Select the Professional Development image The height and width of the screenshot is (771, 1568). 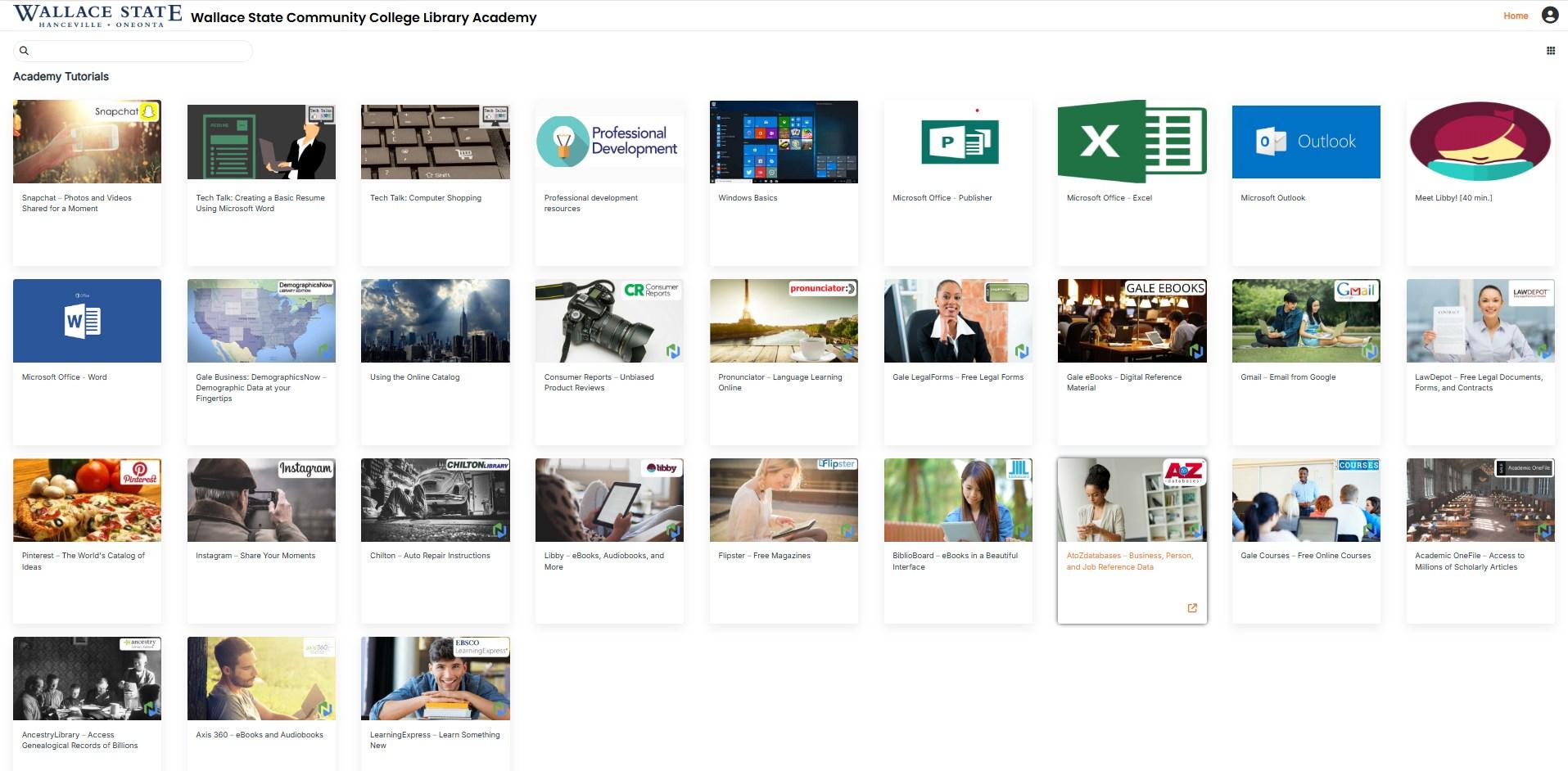point(609,142)
